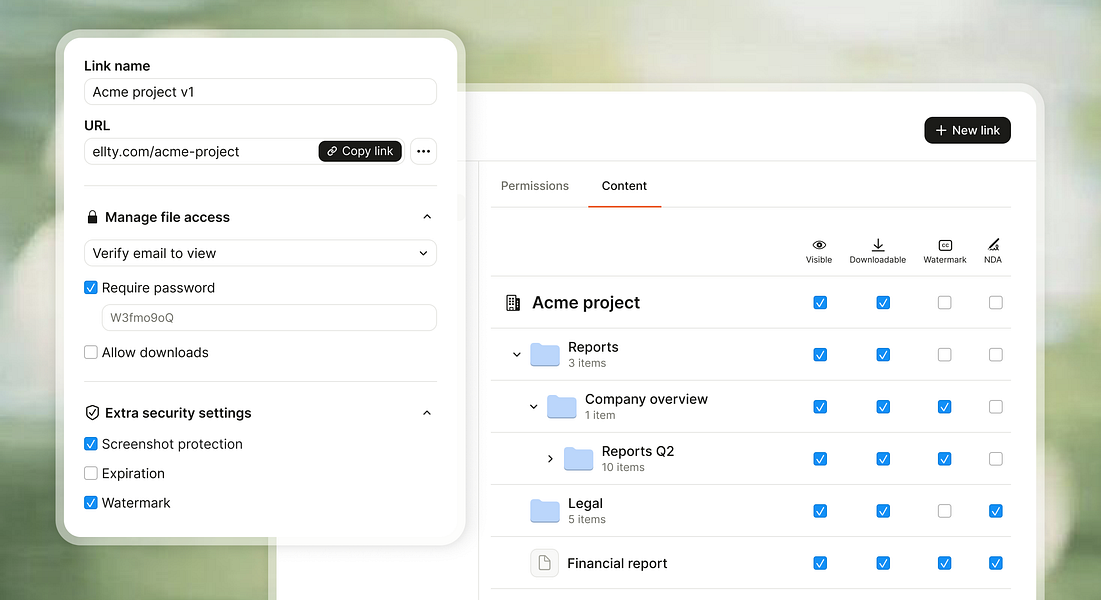1101x600 pixels.
Task: Uncheck Screenshot protection
Action: click(x=91, y=444)
